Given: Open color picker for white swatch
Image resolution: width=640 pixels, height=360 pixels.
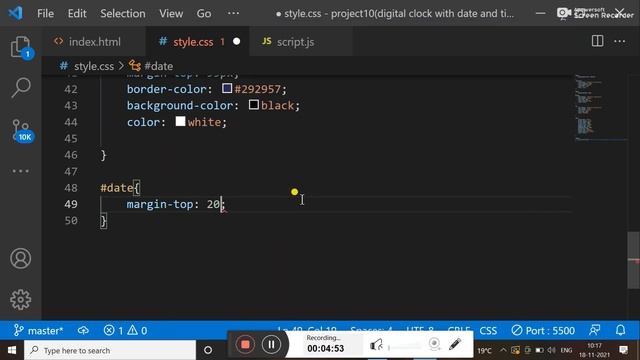Looking at the screenshot, I should [180, 121].
